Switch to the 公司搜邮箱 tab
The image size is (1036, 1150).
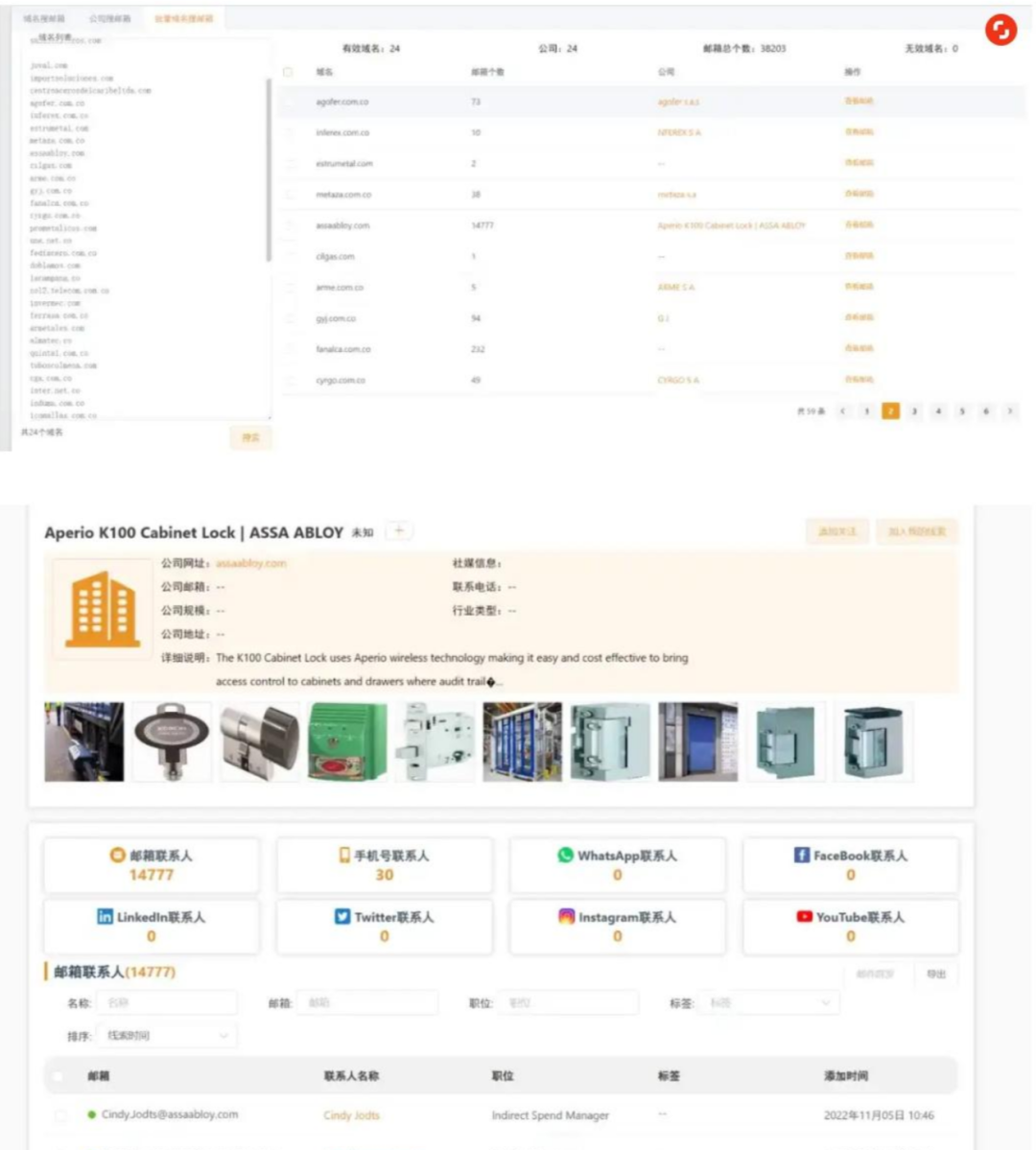pos(110,18)
